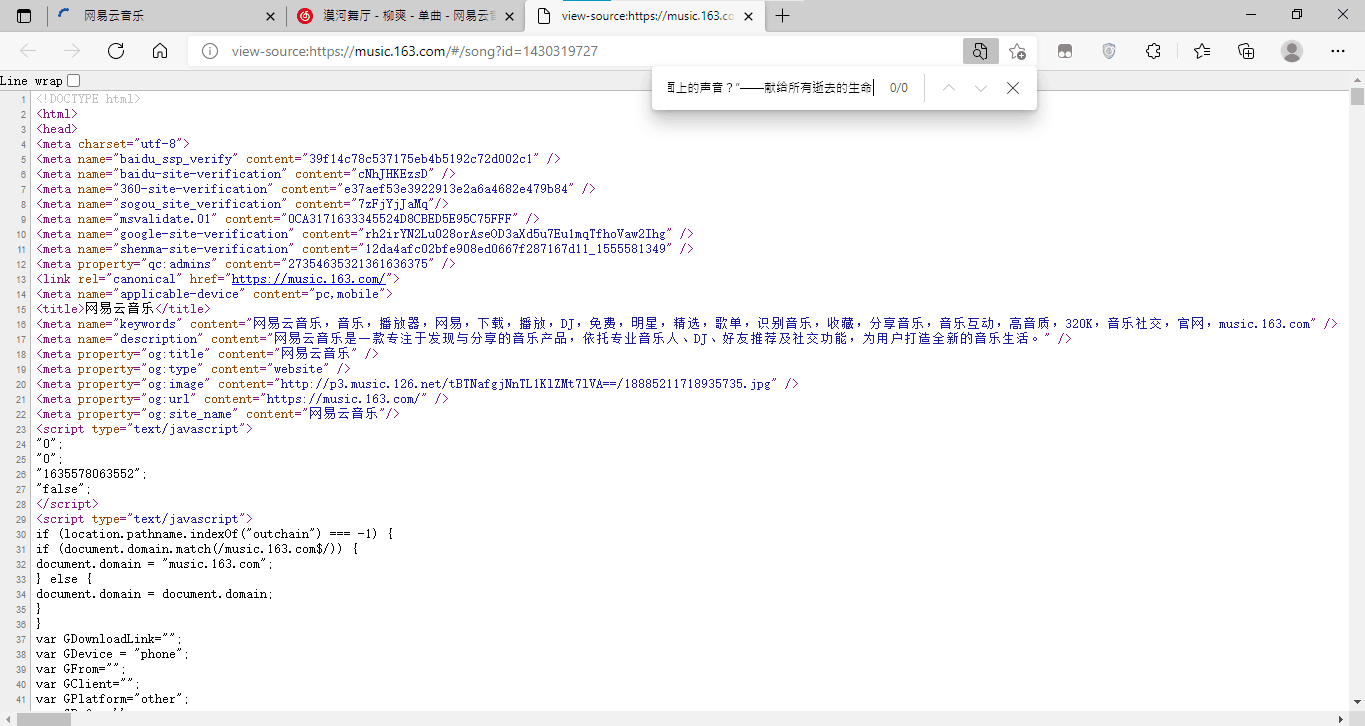Jump to previous find result
The image size is (1365, 726).
[x=949, y=88]
